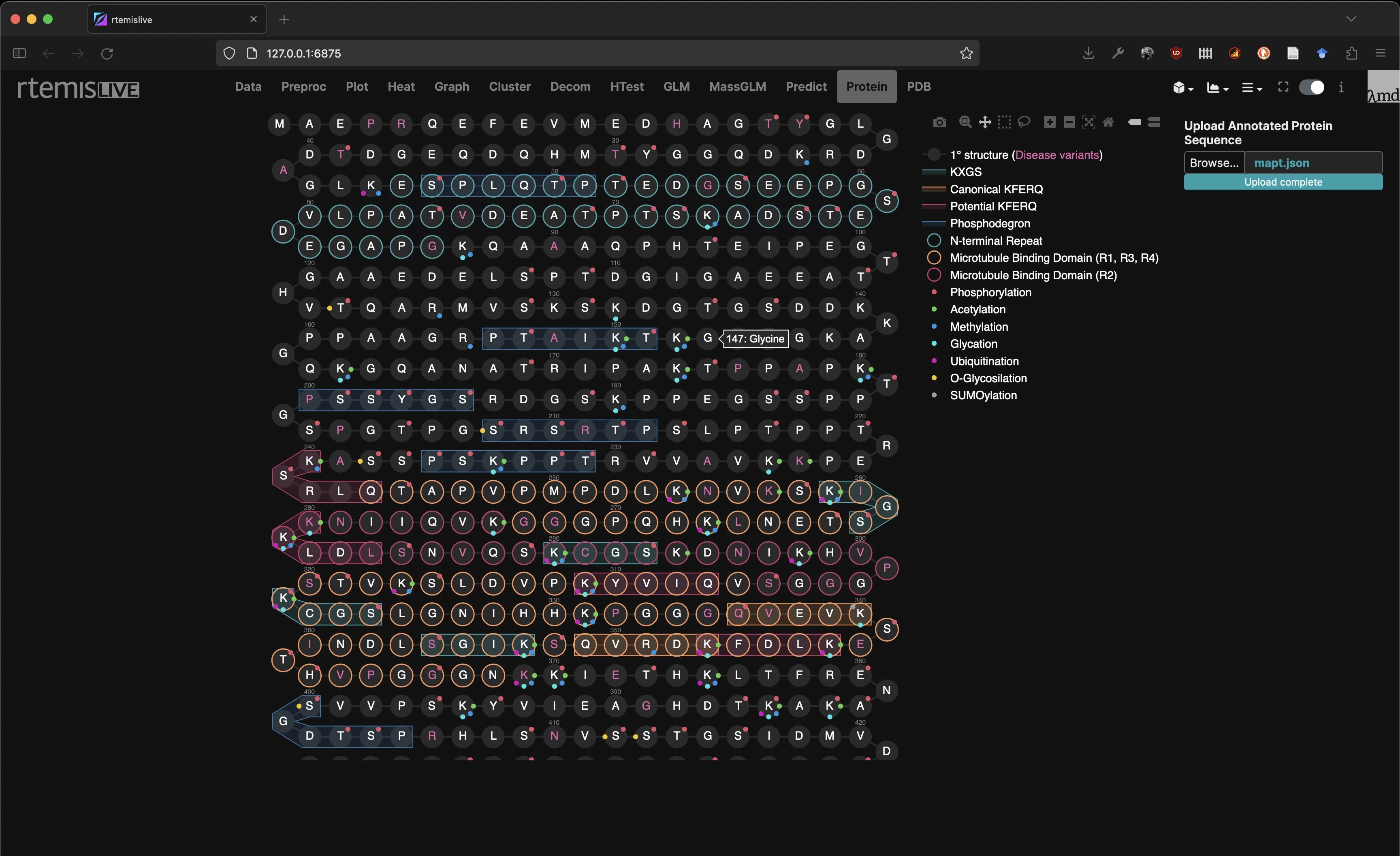
Task: Activate the Zoom tool in plot modebar
Action: pyautogui.click(x=965, y=122)
